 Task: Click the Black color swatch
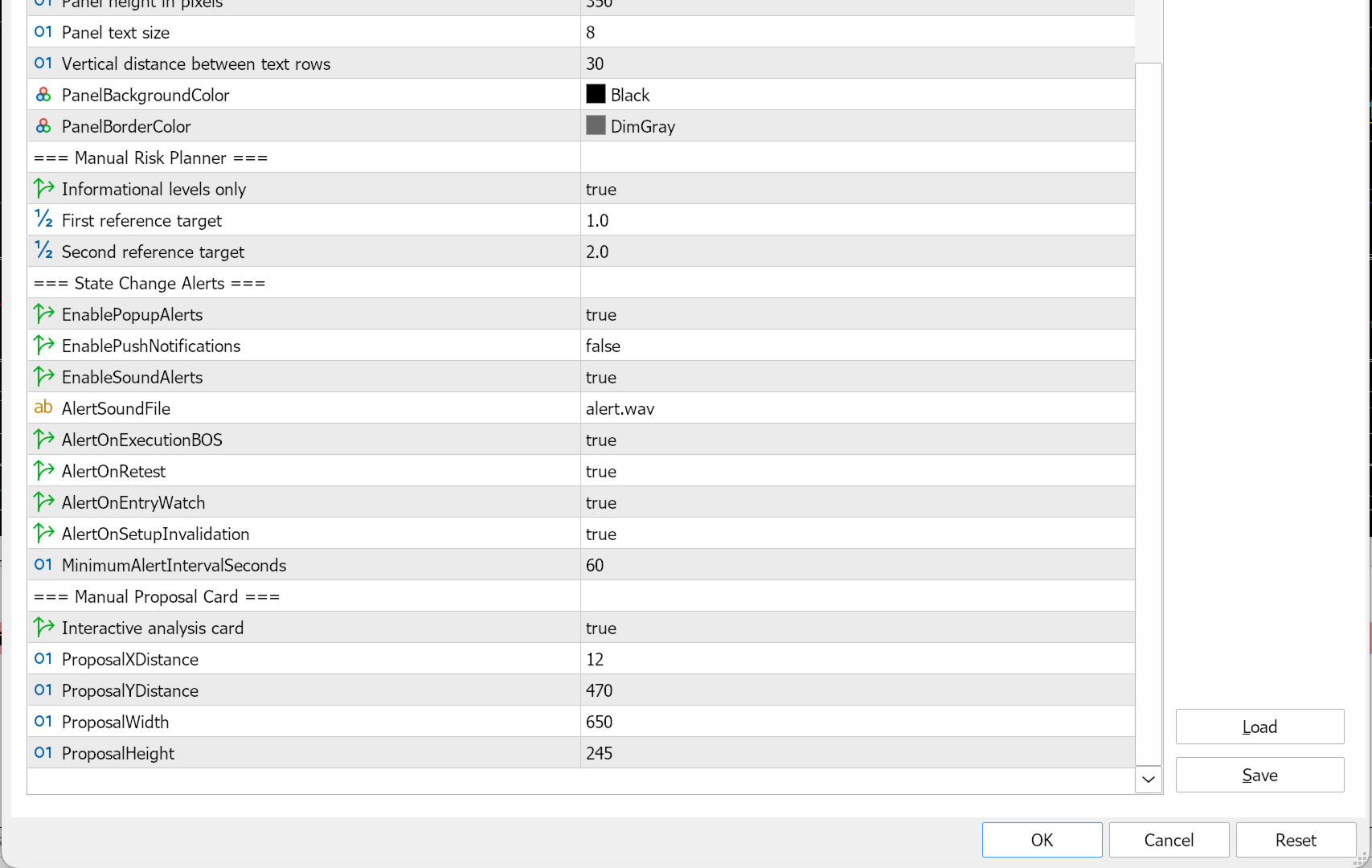pos(596,94)
